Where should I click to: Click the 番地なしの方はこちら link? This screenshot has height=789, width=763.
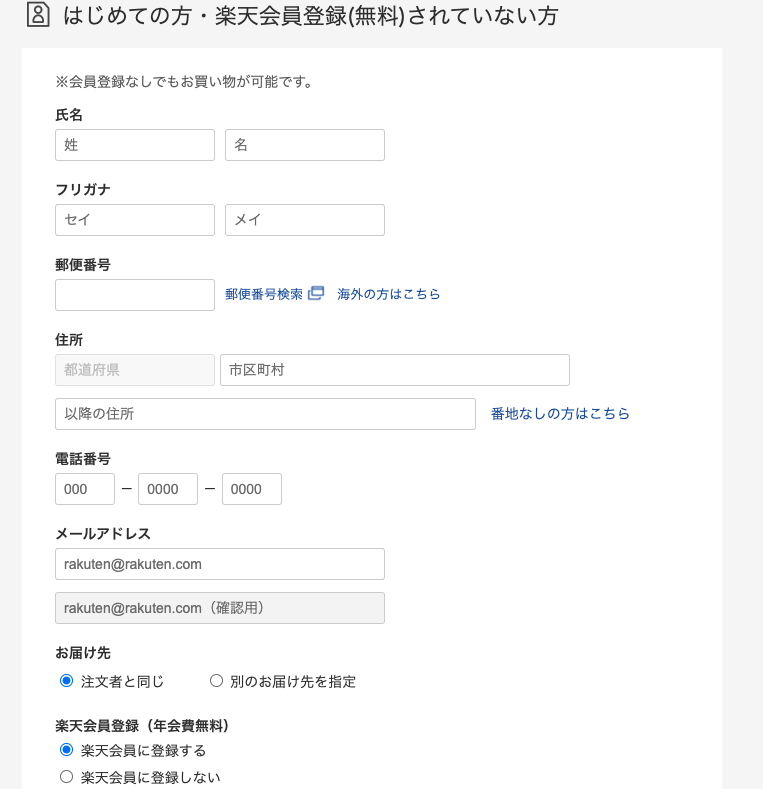[560, 413]
